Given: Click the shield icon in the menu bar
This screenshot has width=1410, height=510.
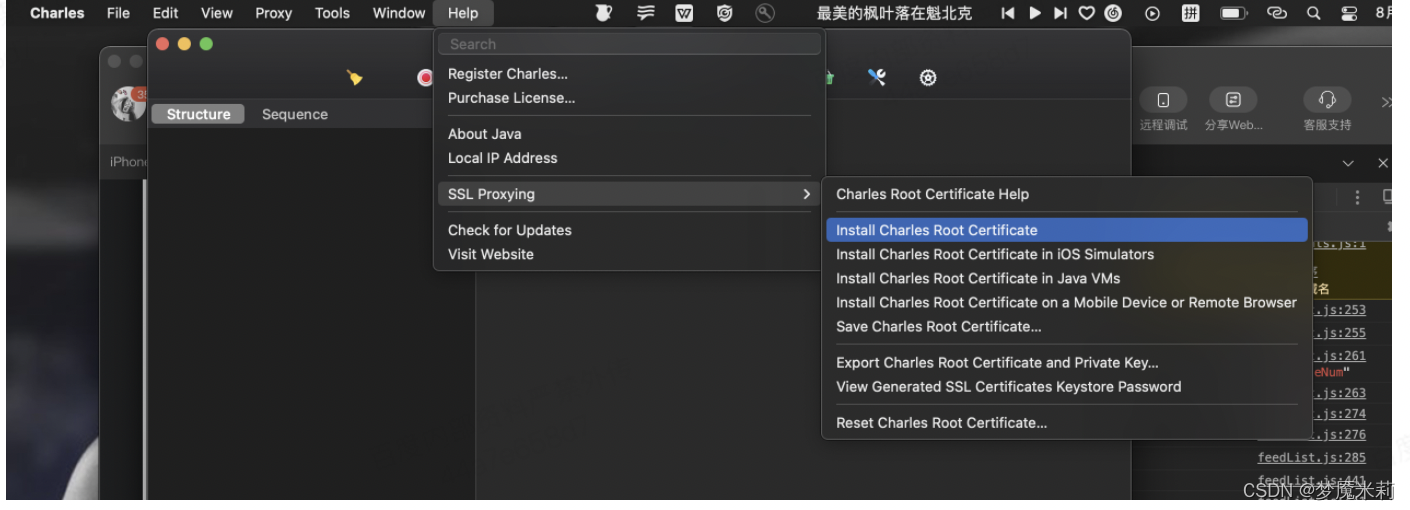Looking at the screenshot, I should (725, 13).
